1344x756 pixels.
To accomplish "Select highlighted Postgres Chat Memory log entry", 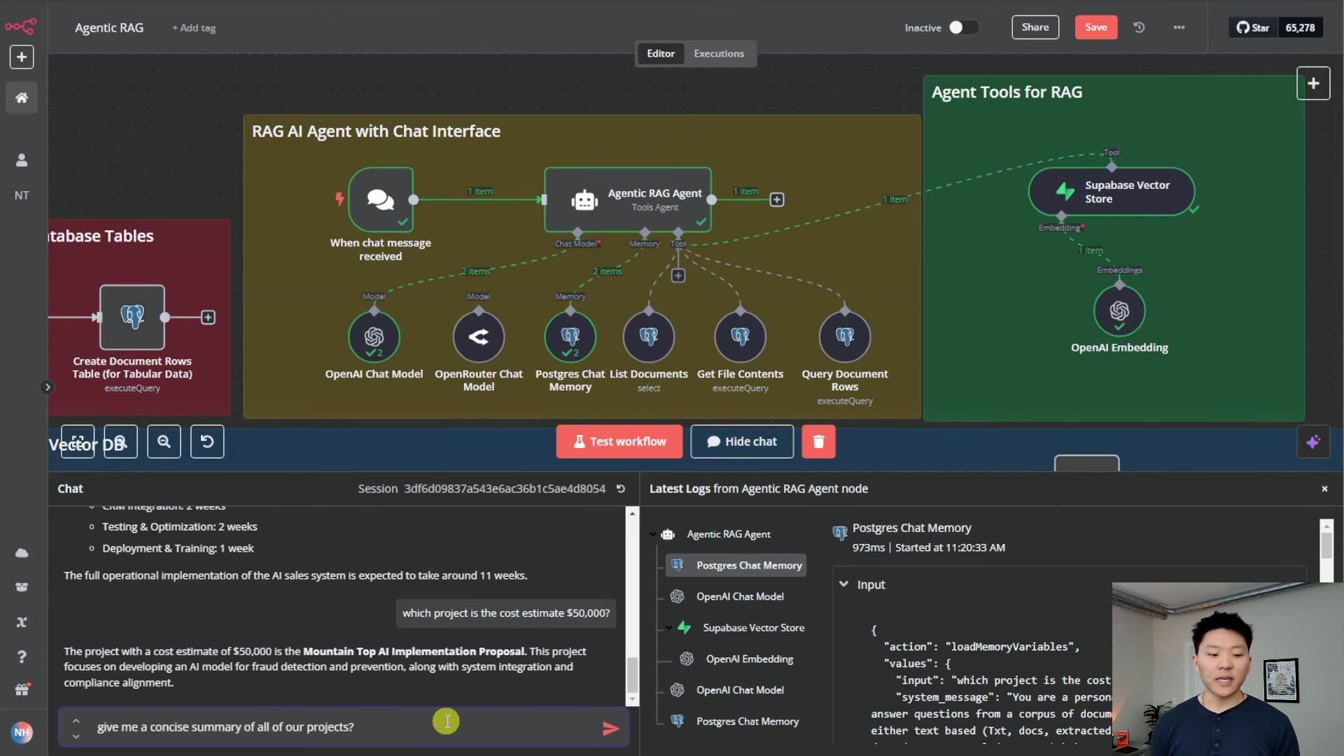I will 737,566.
